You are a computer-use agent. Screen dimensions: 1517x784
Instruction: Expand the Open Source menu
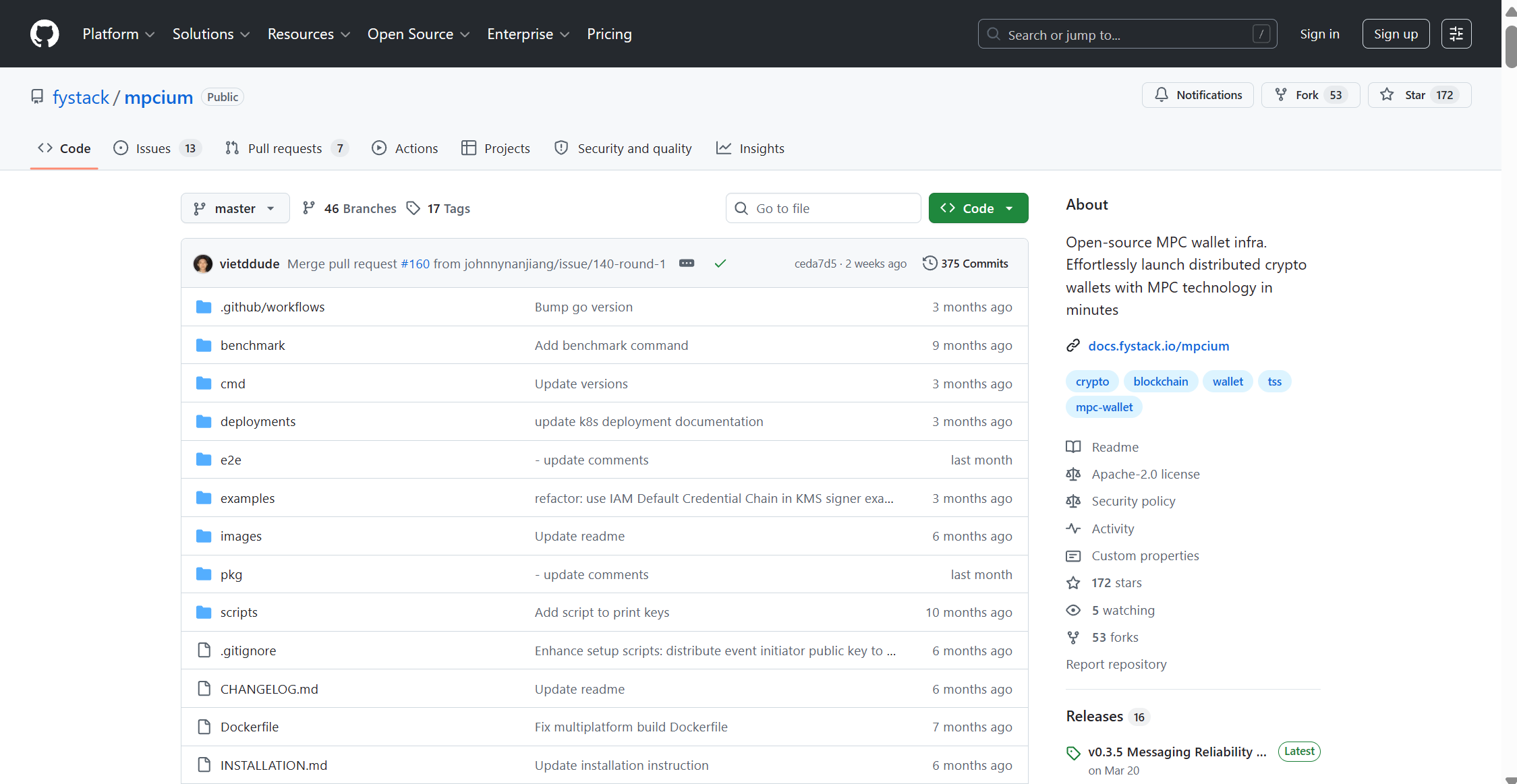click(418, 34)
